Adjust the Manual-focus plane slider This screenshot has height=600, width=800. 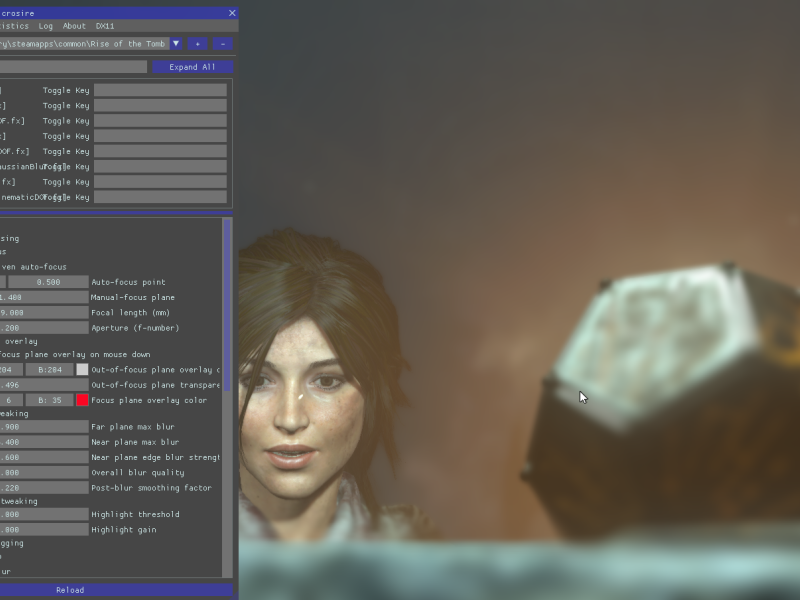(44, 297)
